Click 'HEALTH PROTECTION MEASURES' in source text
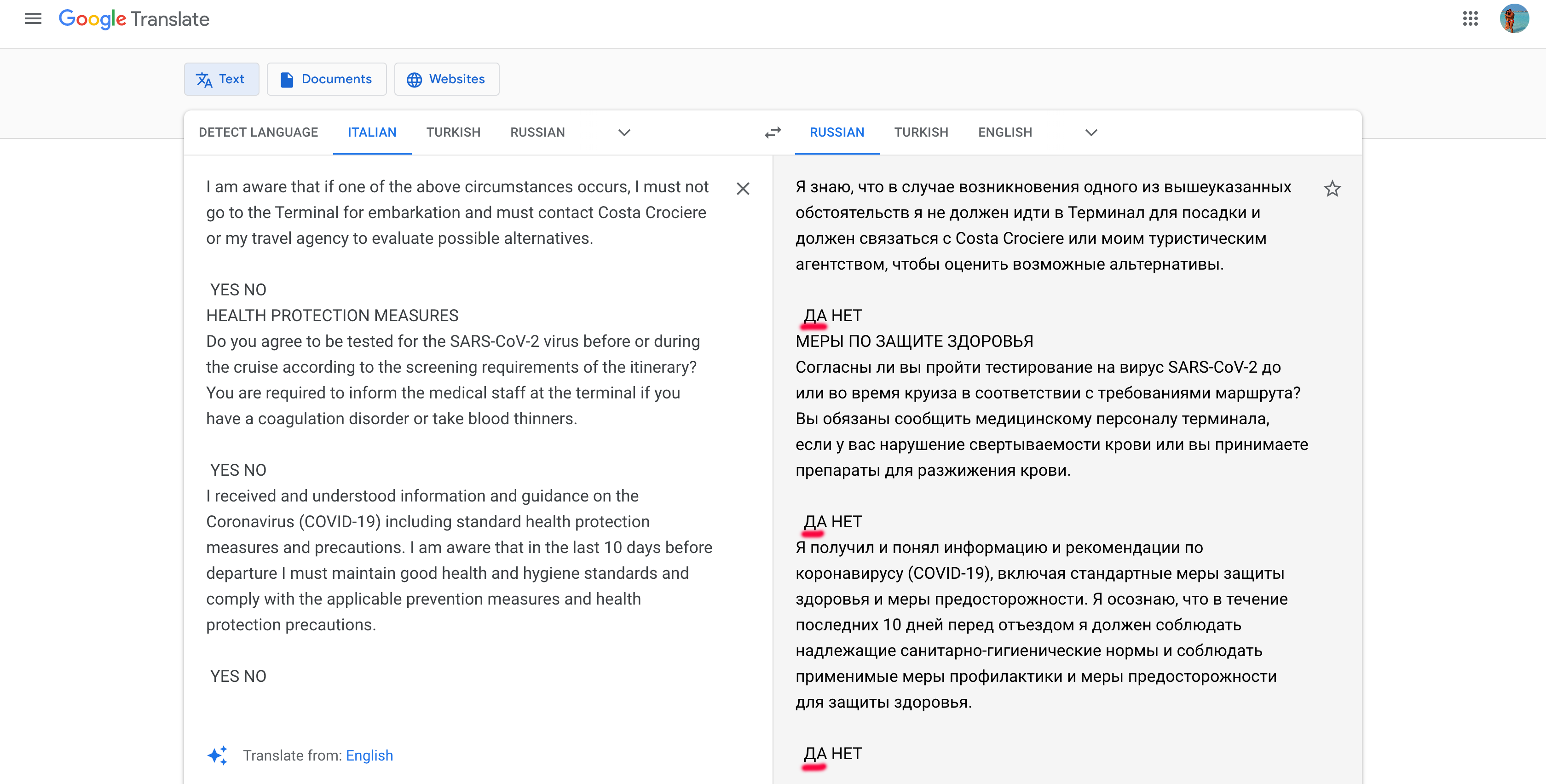Image resolution: width=1546 pixels, height=784 pixels. click(x=333, y=315)
